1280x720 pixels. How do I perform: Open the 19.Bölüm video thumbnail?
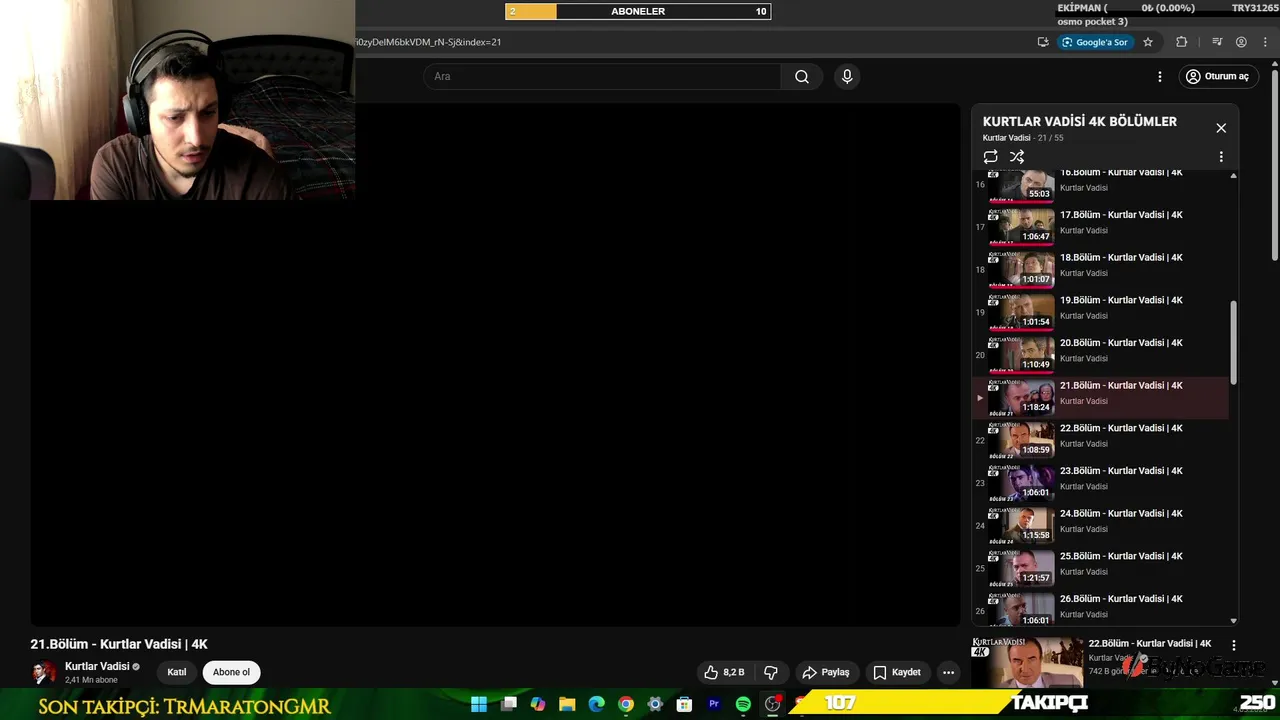coord(1021,312)
